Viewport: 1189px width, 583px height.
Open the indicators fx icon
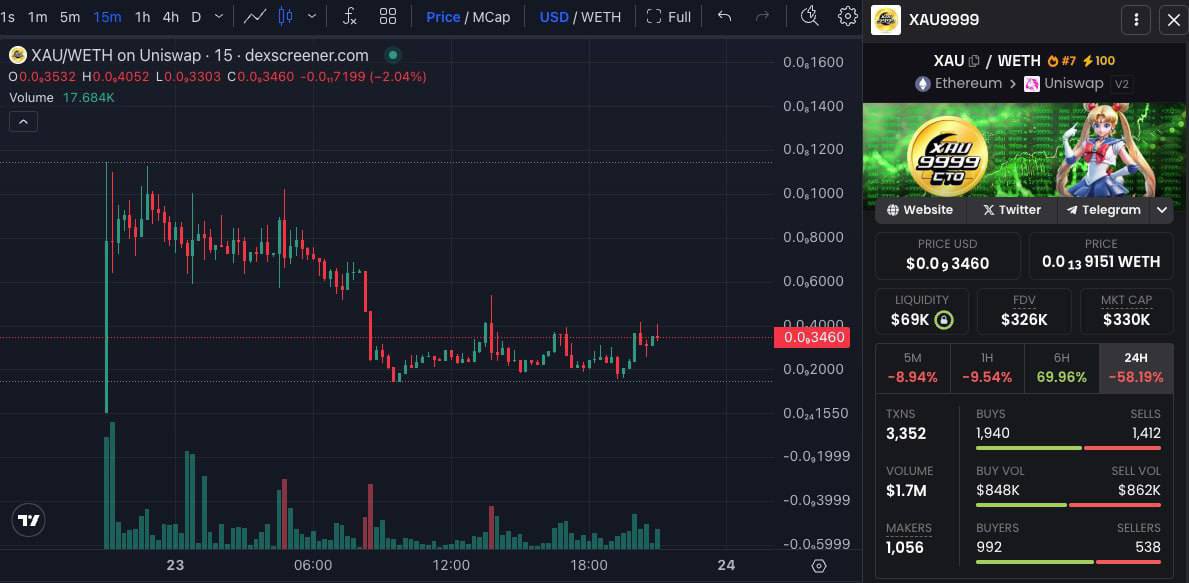click(x=350, y=17)
